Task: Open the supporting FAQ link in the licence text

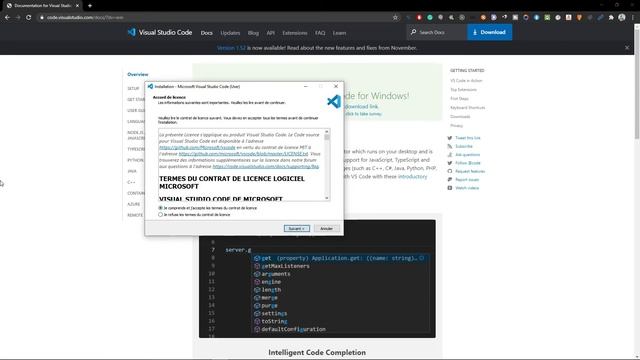Action: pyautogui.click(x=266, y=167)
